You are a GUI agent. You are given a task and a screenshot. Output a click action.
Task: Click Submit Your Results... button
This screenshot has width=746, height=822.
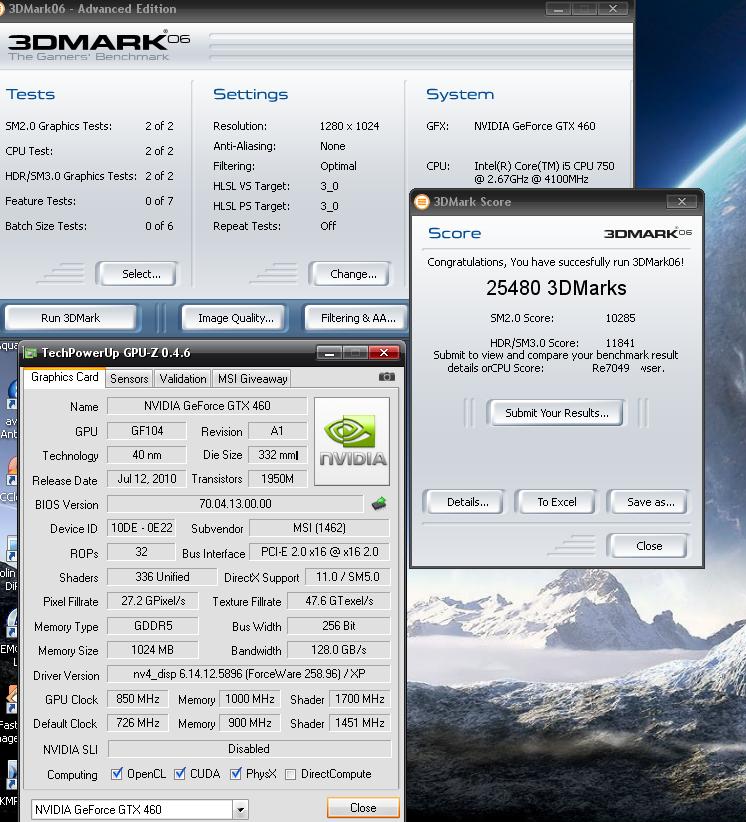pyautogui.click(x=556, y=413)
